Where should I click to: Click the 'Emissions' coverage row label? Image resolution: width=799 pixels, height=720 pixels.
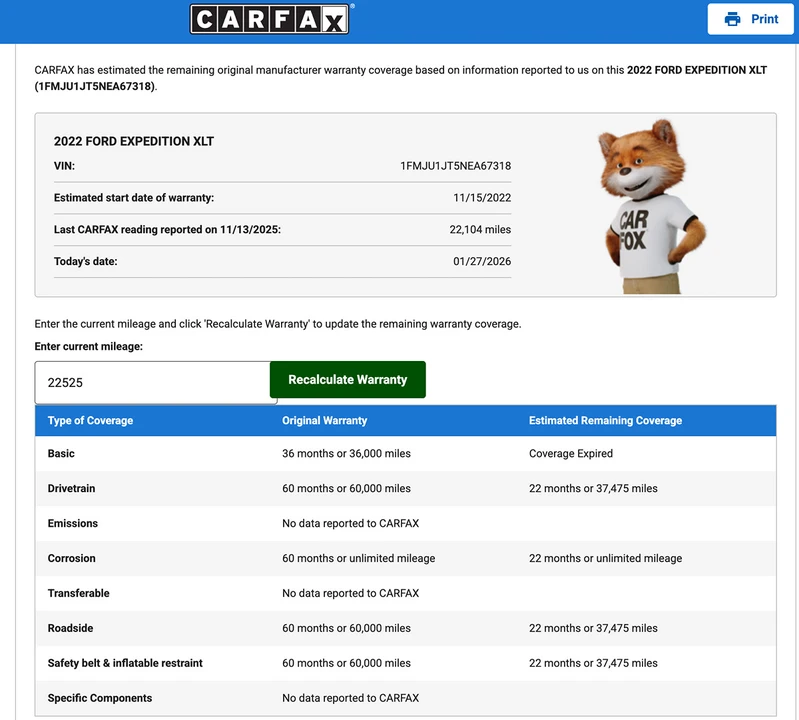pos(73,523)
